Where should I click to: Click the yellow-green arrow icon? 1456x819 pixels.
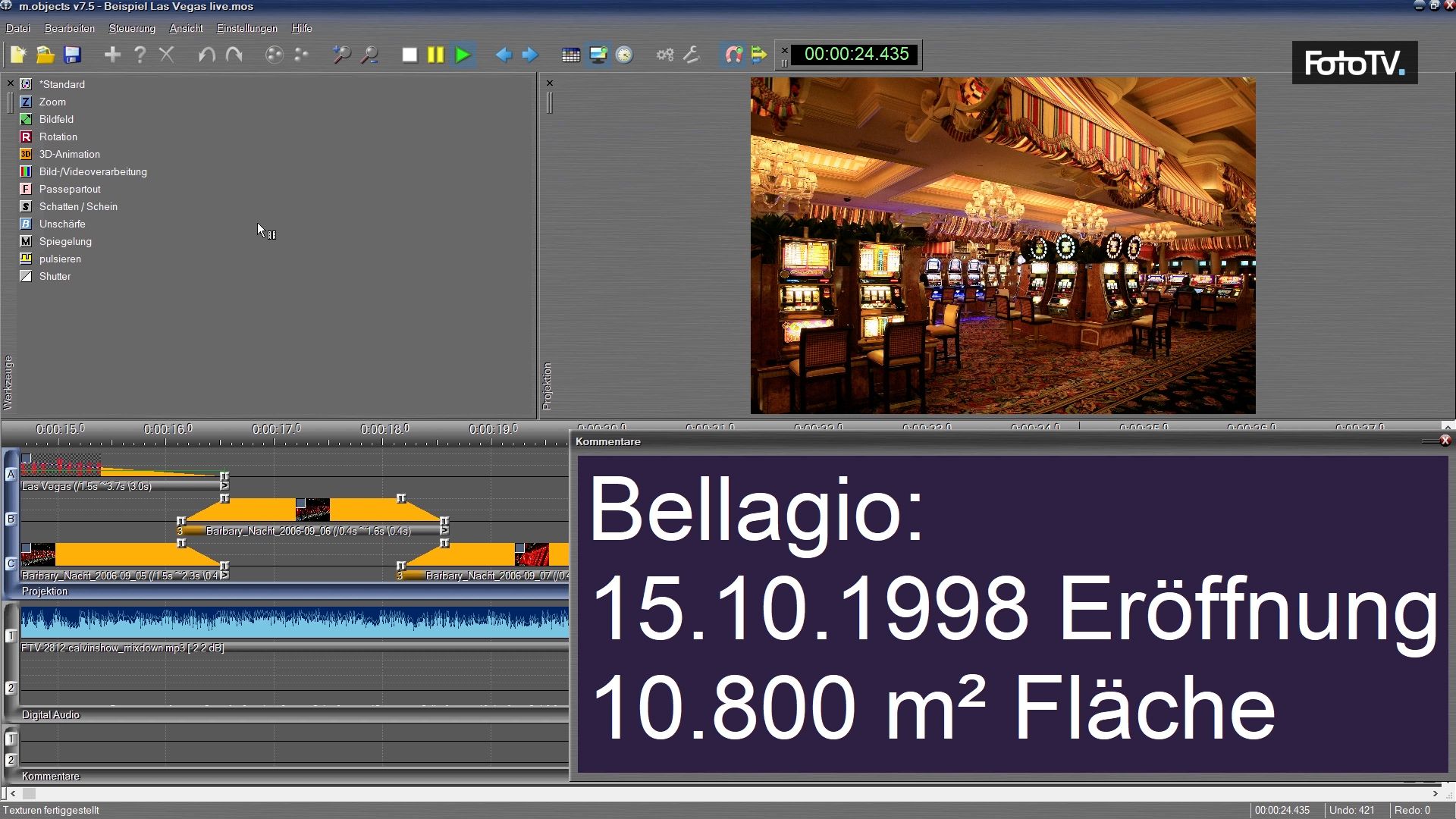coord(758,55)
